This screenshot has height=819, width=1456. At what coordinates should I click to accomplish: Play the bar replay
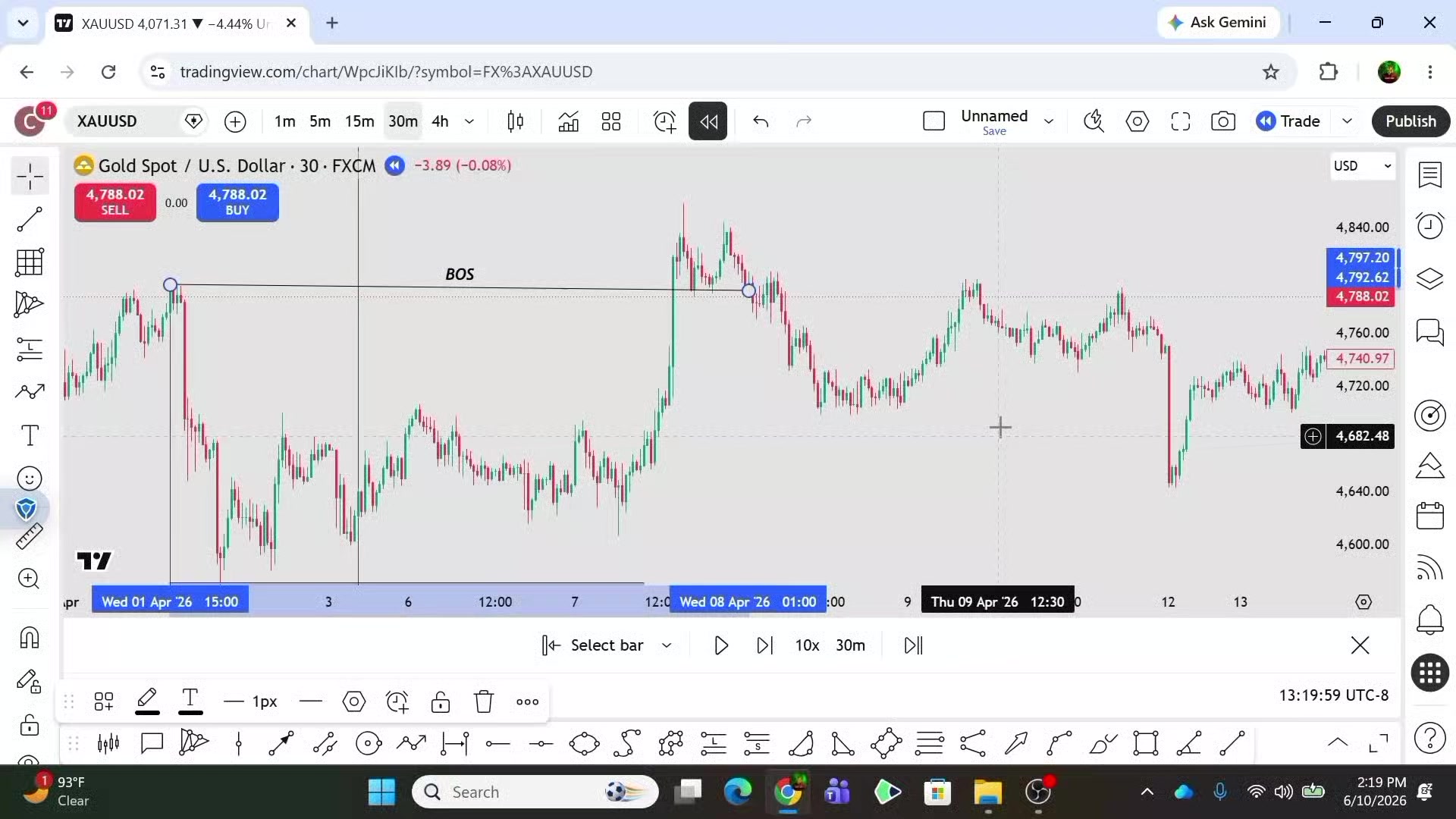(721, 645)
